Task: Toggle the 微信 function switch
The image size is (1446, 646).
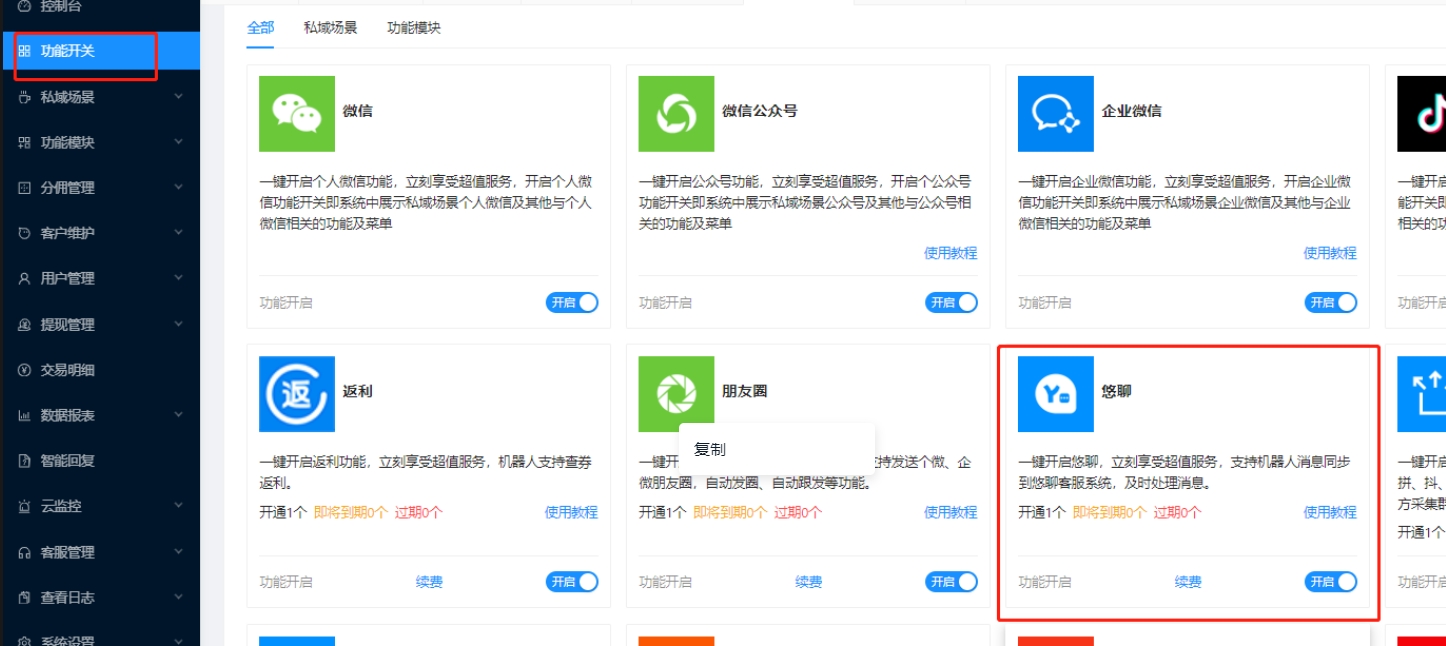Action: (x=572, y=302)
